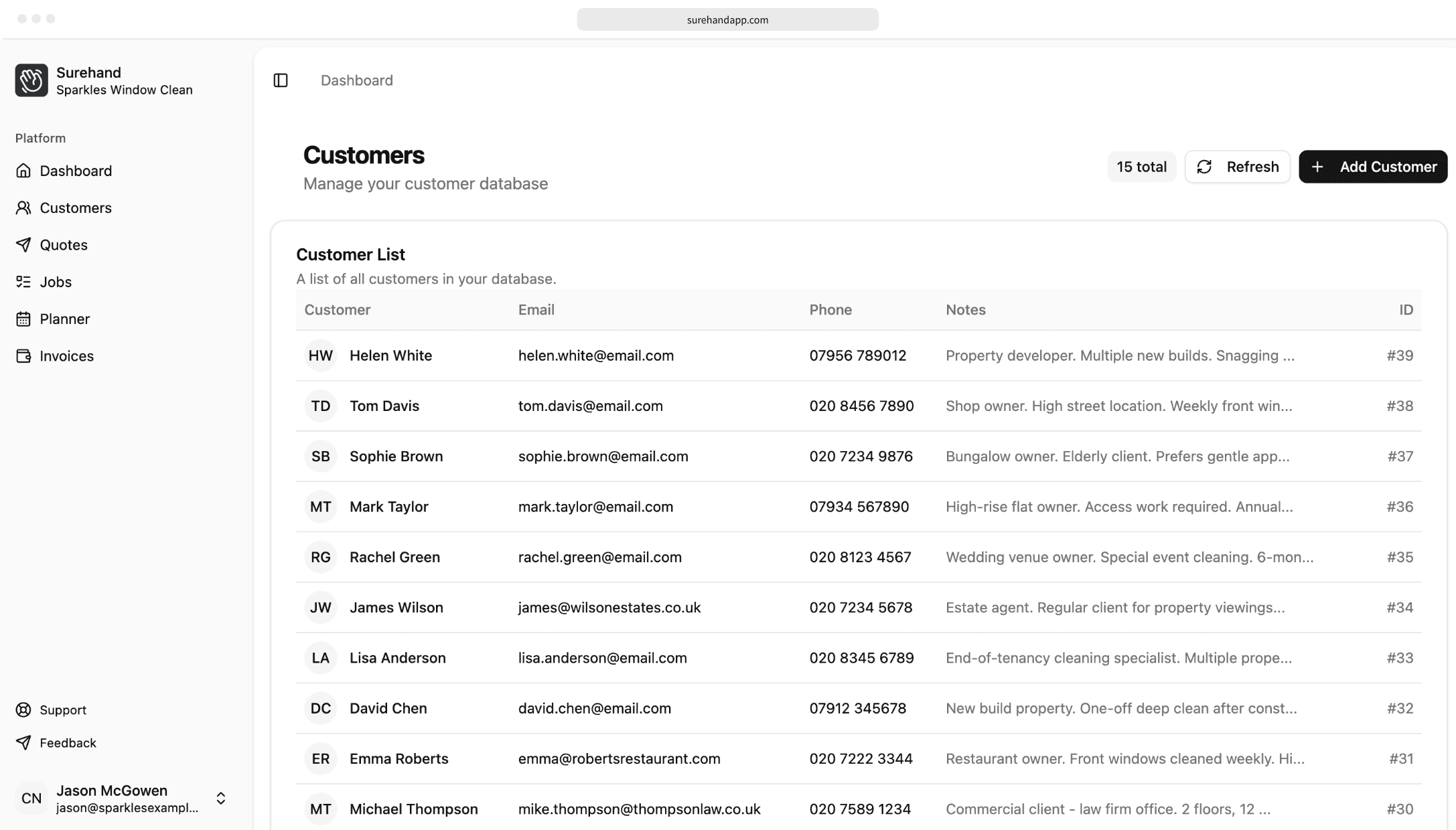Click the Dashboard home icon in sidebar
1456x830 pixels.
click(x=23, y=171)
